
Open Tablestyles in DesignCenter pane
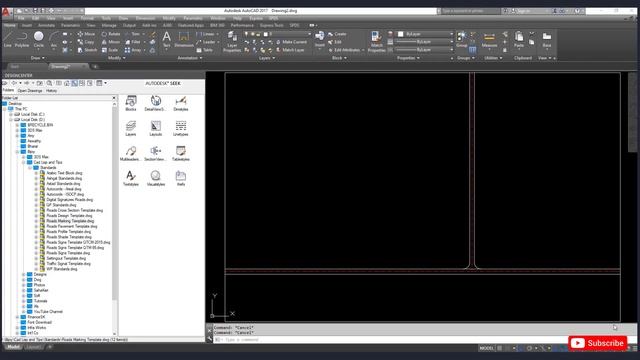[x=180, y=153]
